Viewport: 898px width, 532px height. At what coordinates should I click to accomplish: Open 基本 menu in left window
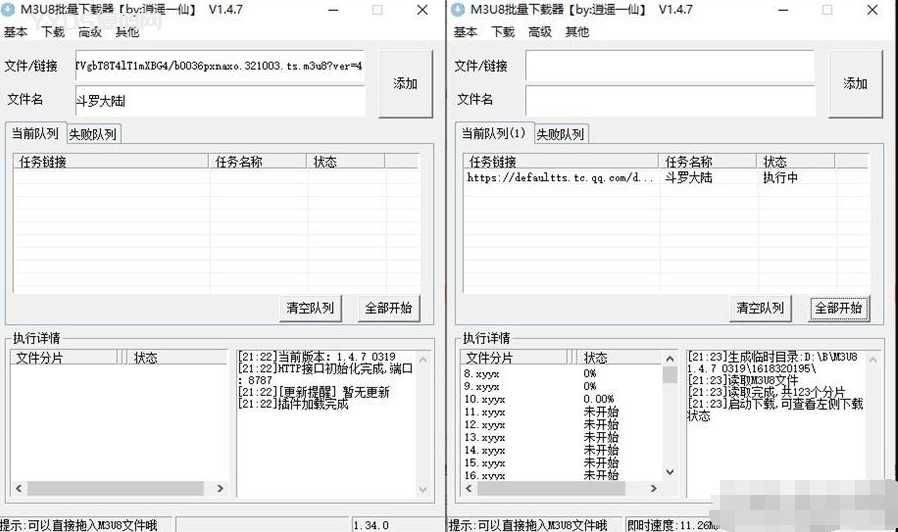pyautogui.click(x=15, y=32)
